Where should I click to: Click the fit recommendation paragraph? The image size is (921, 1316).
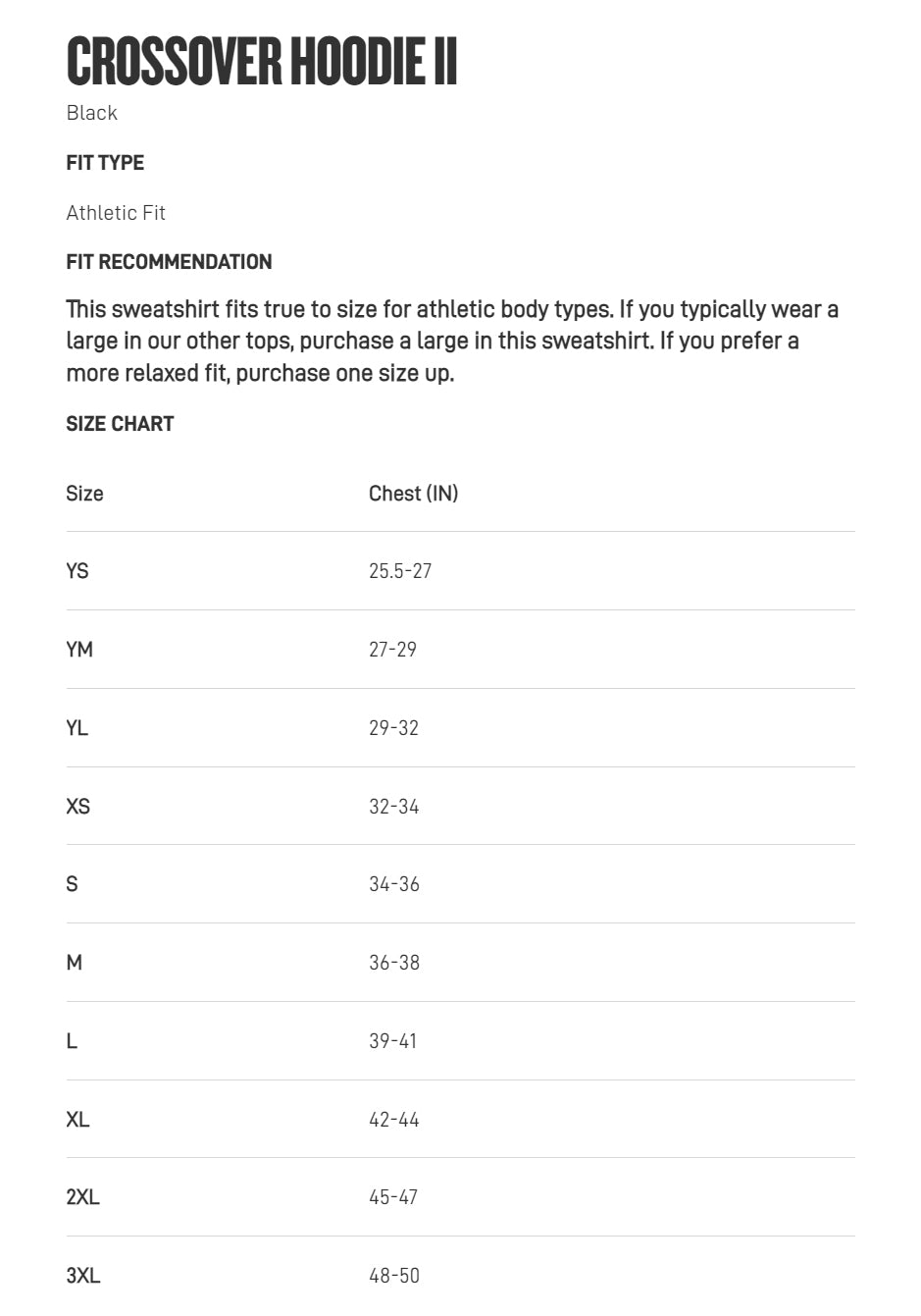[451, 341]
